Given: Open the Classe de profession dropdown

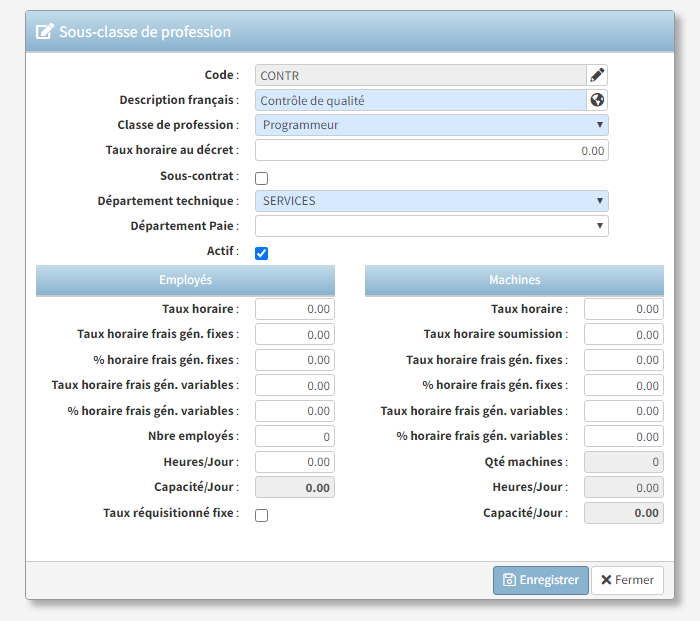Looking at the screenshot, I should 432,125.
